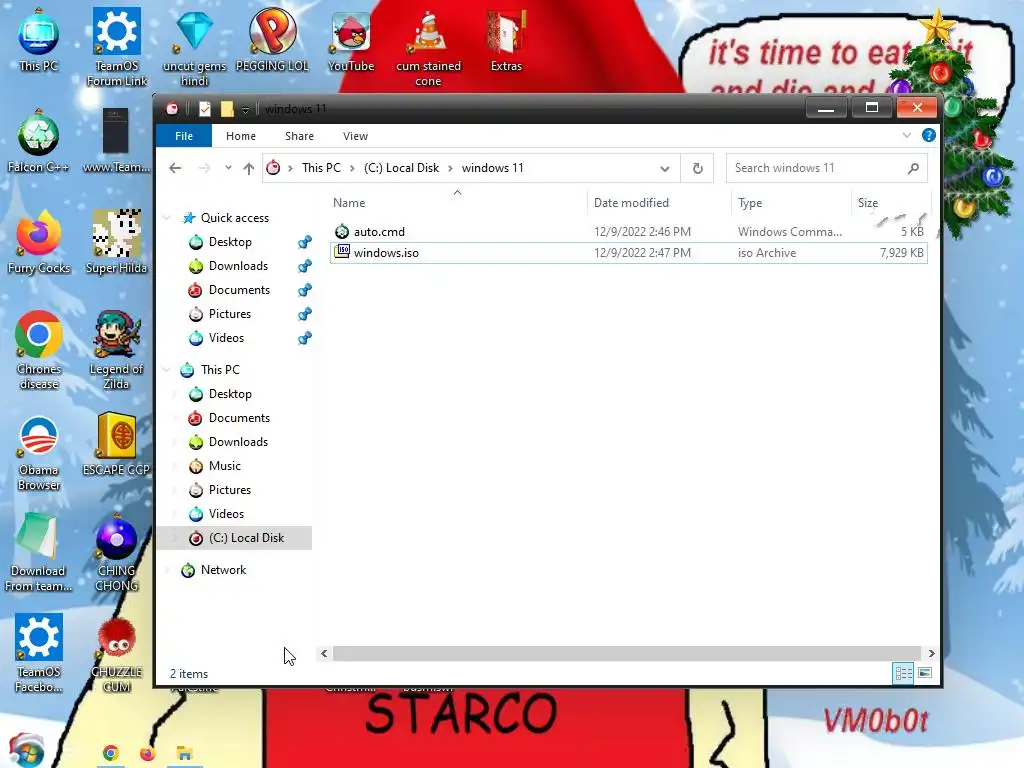Click the windows 11 breadcrumb segment
1024x768 pixels.
click(492, 168)
